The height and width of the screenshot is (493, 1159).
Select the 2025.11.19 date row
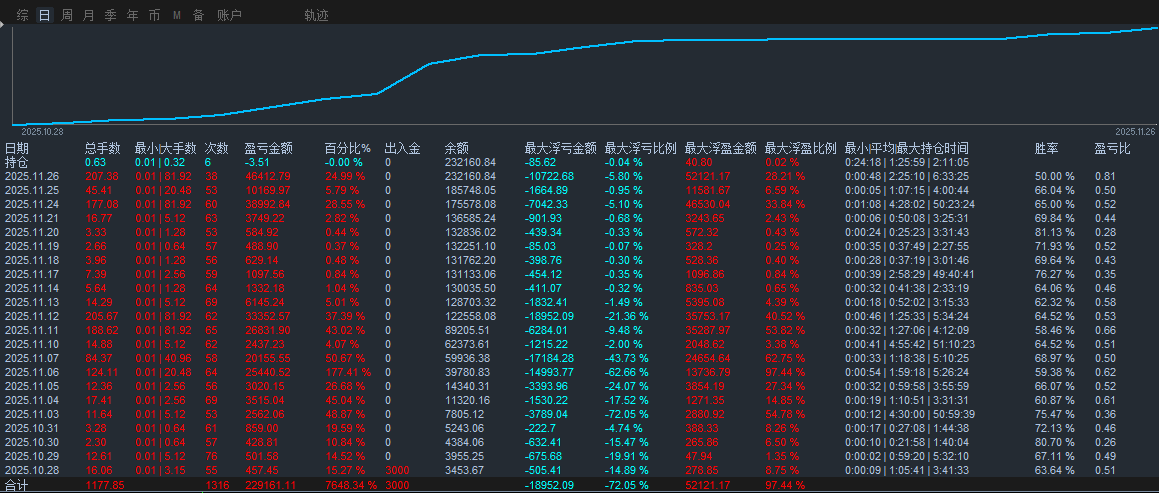coord(580,246)
